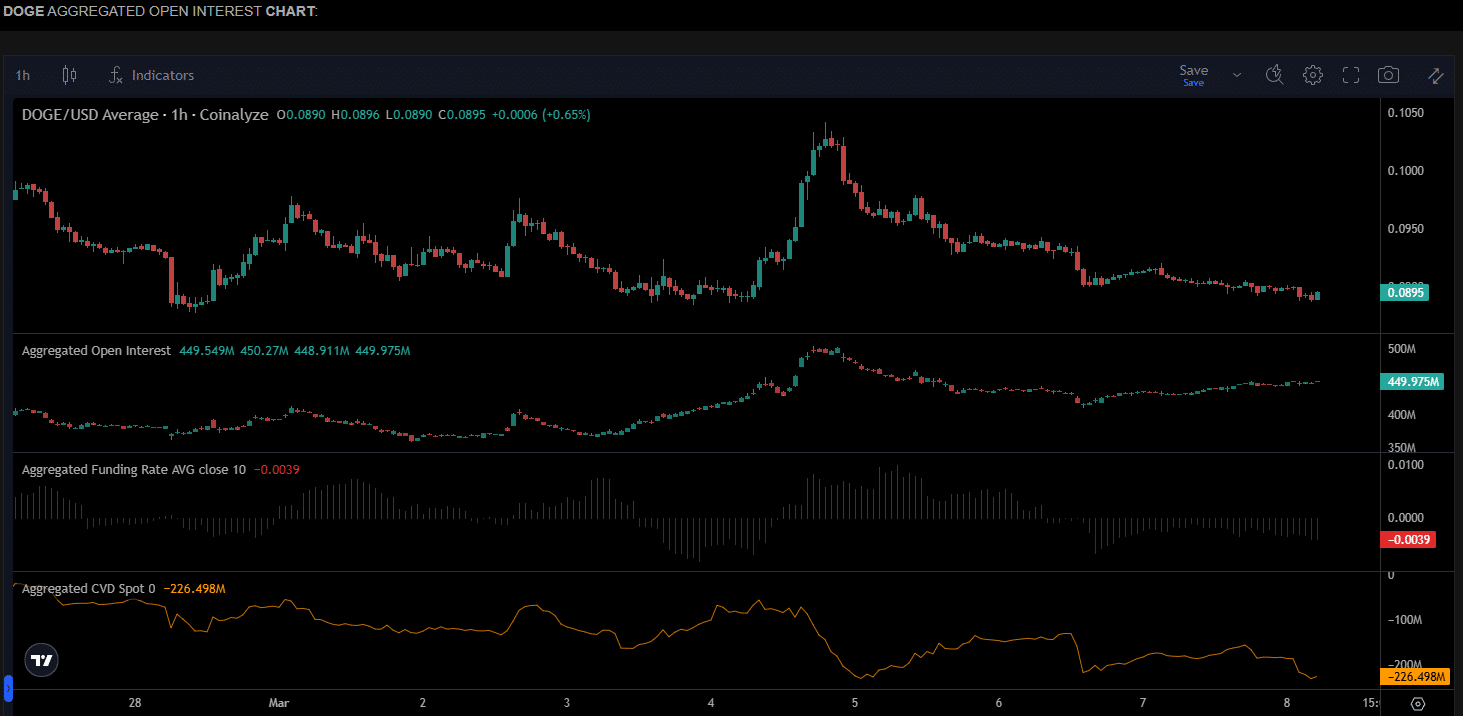Click the swap arrows icon in the toolbar
Screen dimensions: 1463x716
pos(1435,75)
